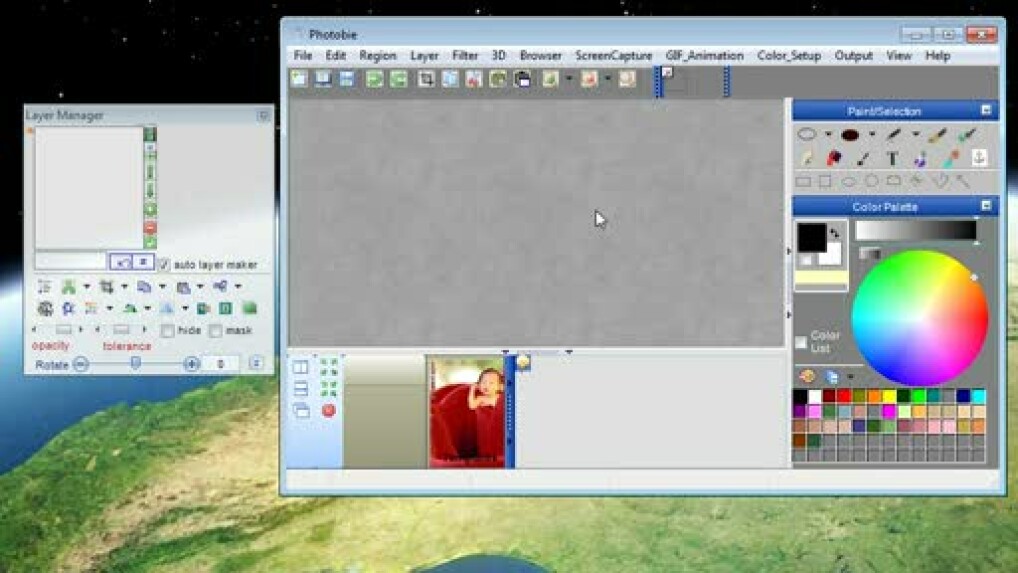Select the Text tool in Paint/Selection
Screen dimensions: 1018x573
892,158
